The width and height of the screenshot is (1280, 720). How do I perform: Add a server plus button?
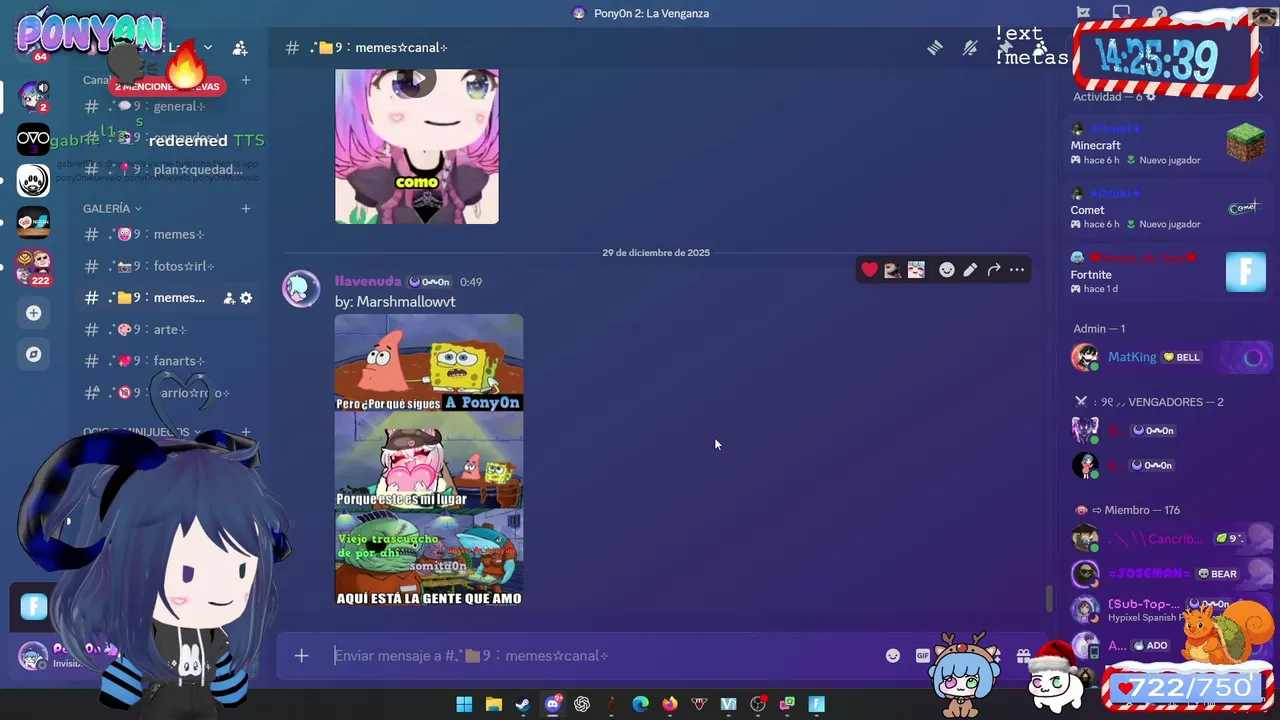pyautogui.click(x=33, y=313)
